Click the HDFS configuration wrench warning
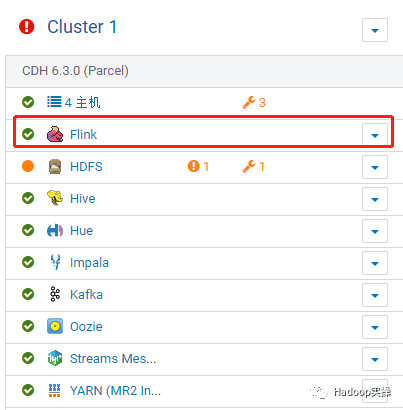403x410 pixels. pyautogui.click(x=254, y=166)
